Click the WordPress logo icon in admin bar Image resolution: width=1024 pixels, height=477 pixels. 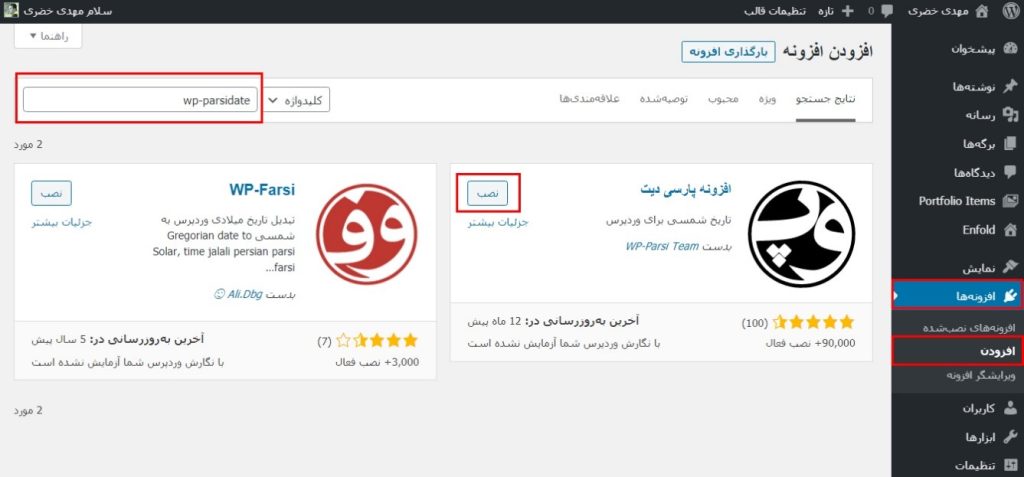pos(1010,11)
